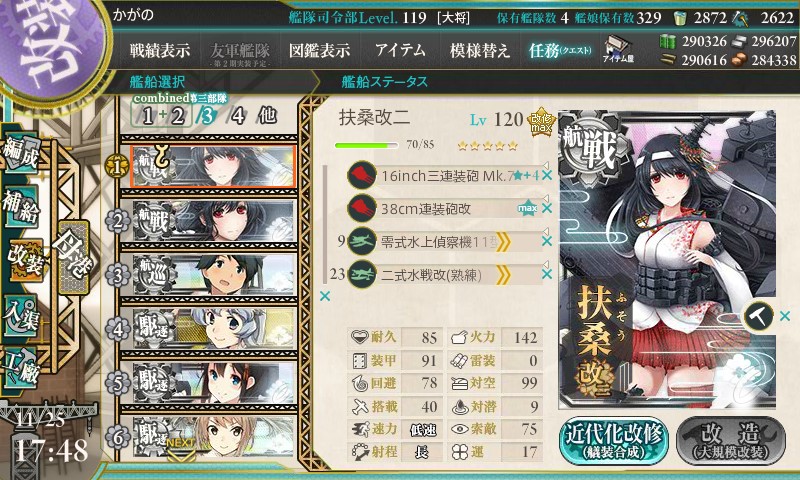The height and width of the screenshot is (480, 800).
Task: Remove all equipment with the bottom-left X
Action: pos(324,296)
